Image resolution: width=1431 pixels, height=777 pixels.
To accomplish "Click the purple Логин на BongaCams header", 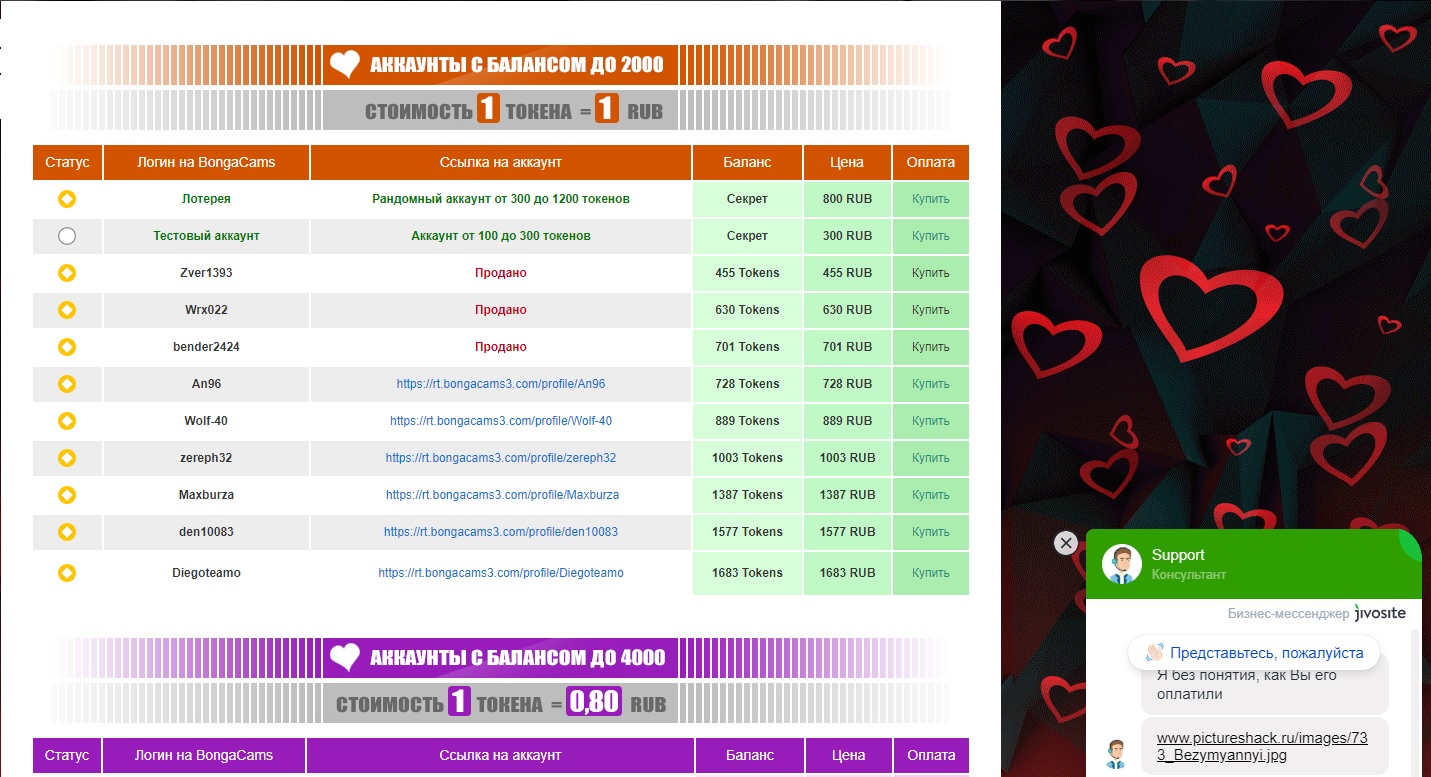I will 204,755.
